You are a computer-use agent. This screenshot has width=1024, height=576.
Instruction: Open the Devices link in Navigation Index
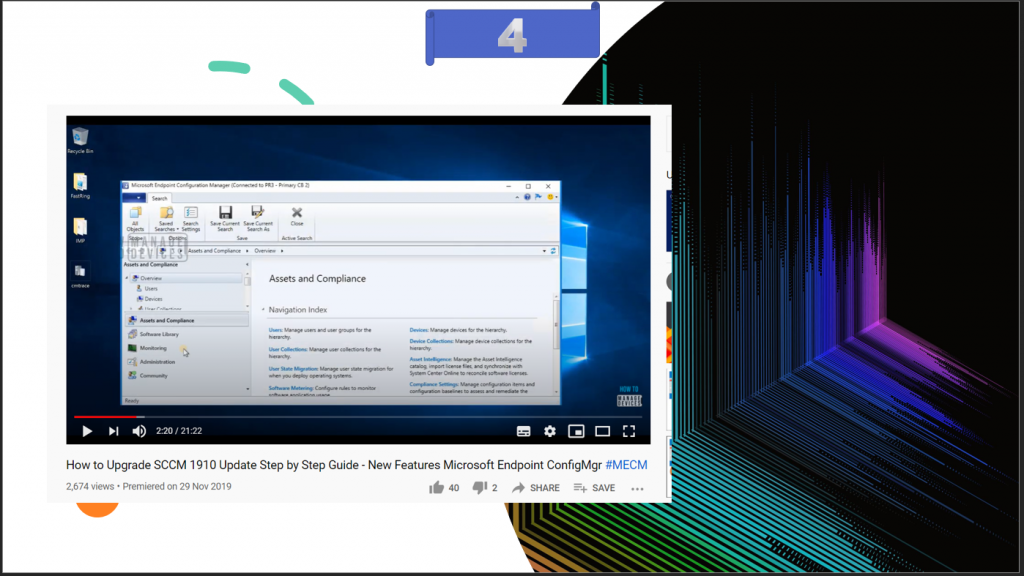coord(419,330)
